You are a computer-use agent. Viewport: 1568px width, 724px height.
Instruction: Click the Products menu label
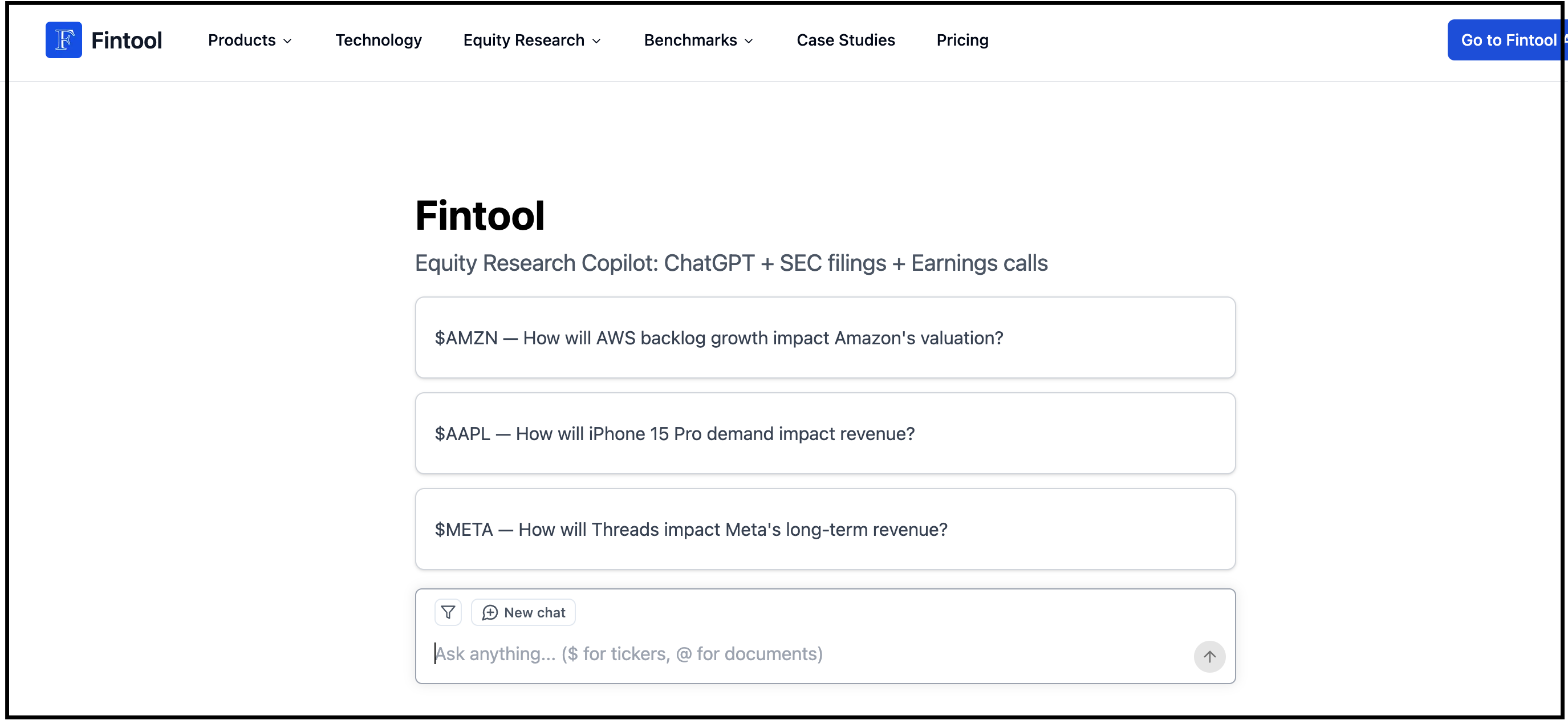coord(242,40)
